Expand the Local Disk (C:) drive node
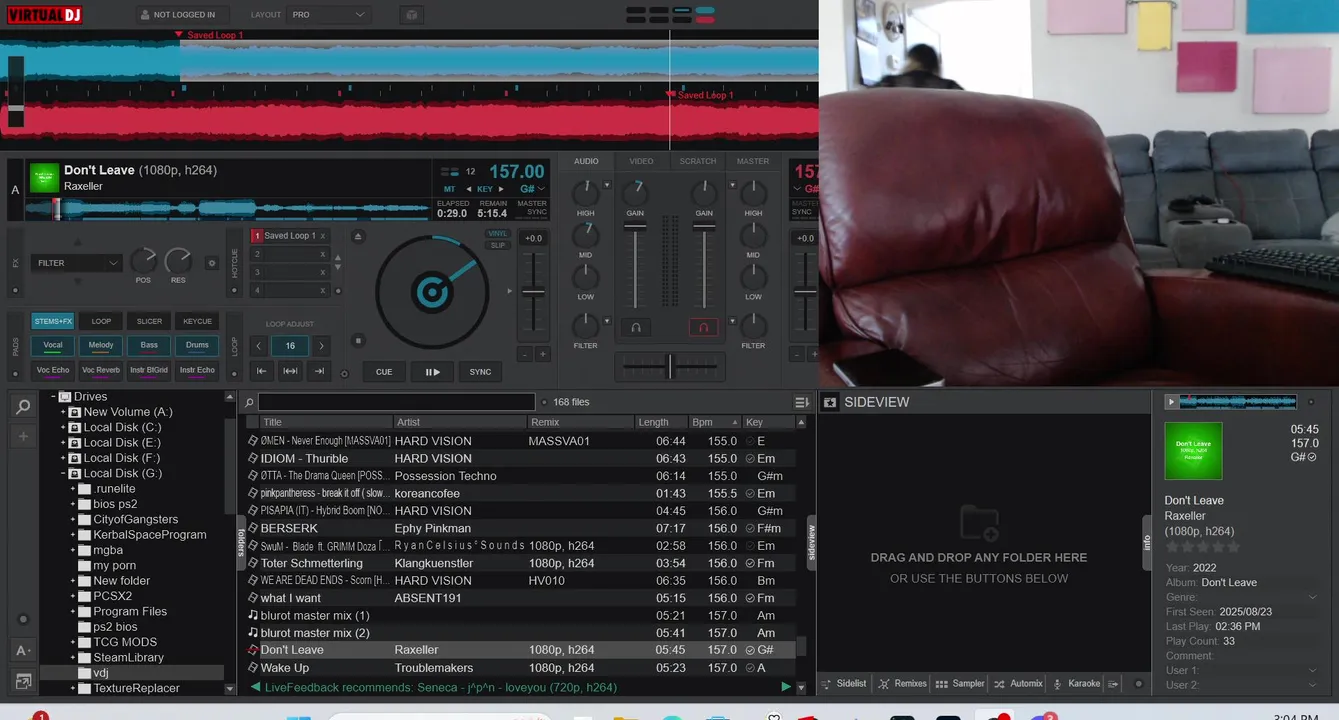1339x720 pixels. [63, 427]
